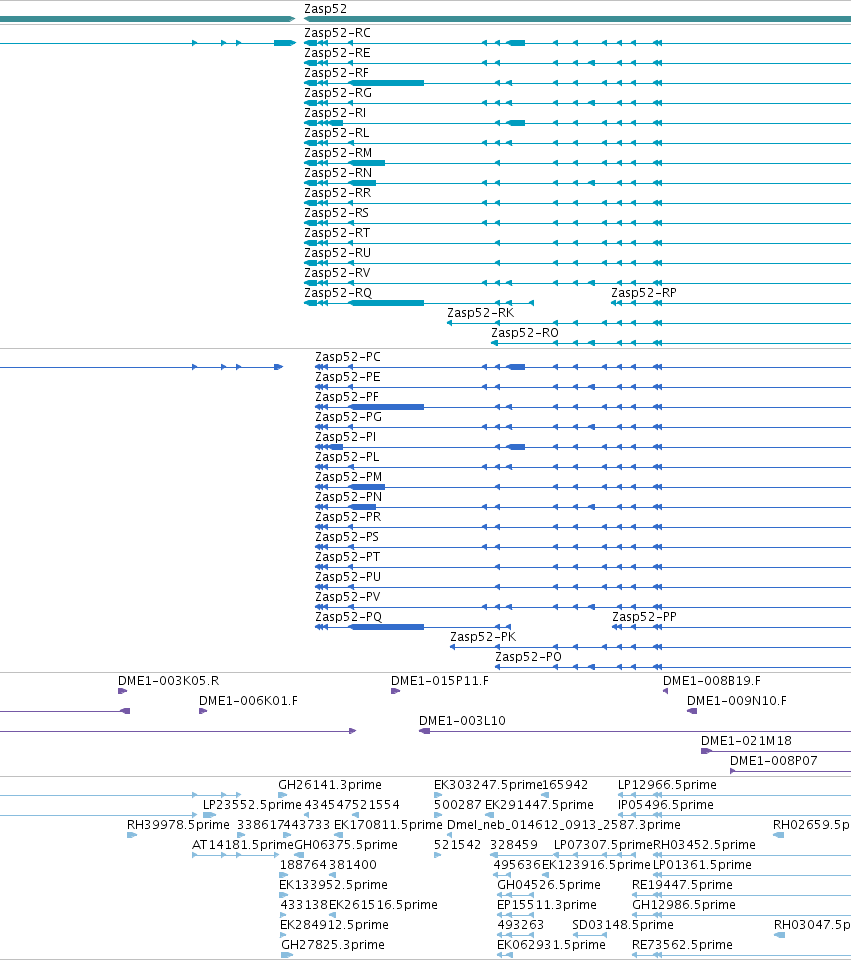Click the Zasp52-PG protein label
The image size is (851, 960).
348,417
